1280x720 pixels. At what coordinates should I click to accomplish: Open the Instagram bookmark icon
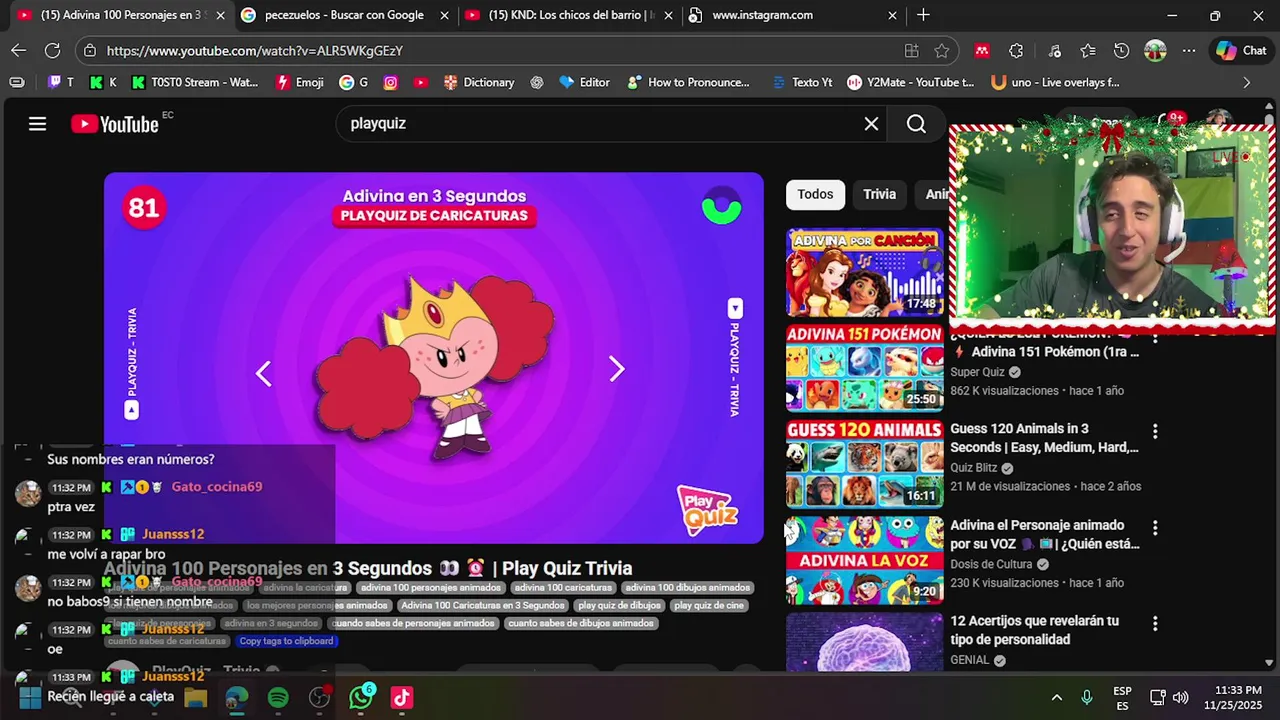pyautogui.click(x=391, y=82)
